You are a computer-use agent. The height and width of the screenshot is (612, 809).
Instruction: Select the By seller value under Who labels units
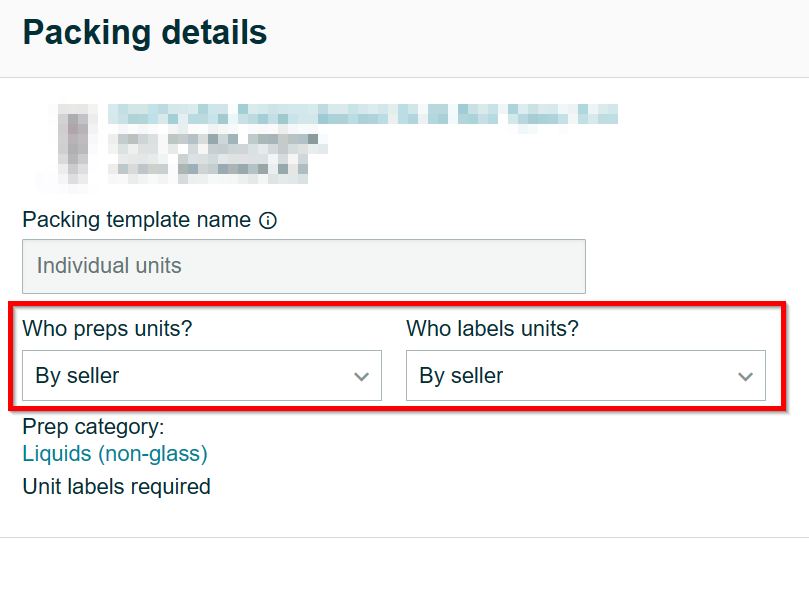point(461,376)
